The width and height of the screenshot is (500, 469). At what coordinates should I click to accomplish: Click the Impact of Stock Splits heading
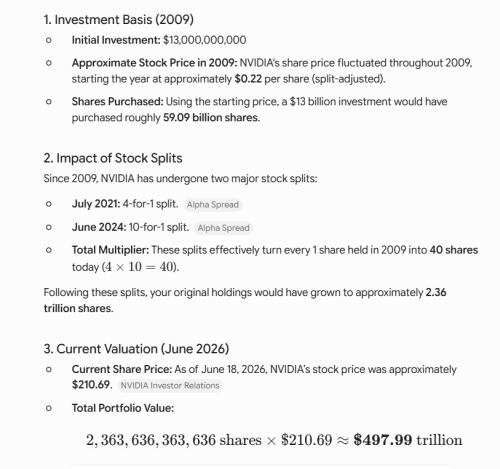pos(113,158)
